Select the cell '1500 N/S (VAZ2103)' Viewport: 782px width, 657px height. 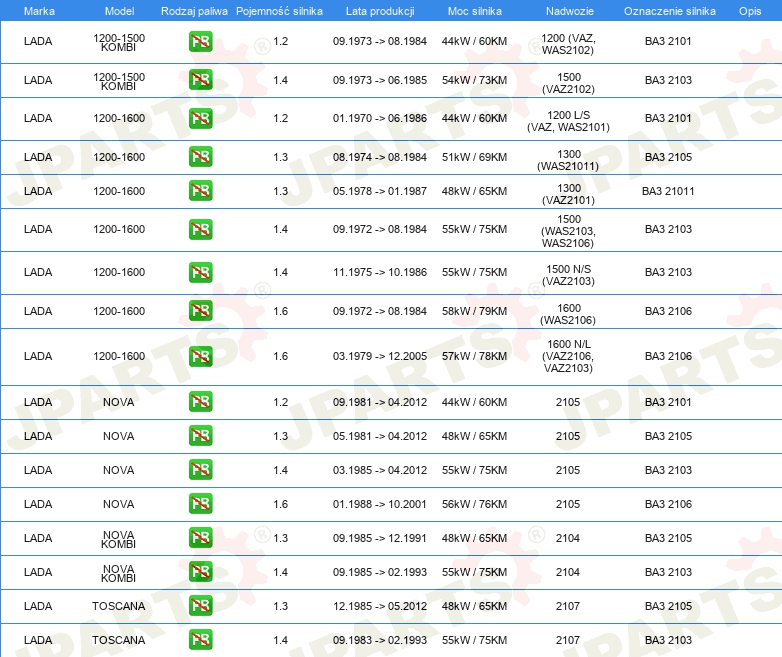[568, 275]
